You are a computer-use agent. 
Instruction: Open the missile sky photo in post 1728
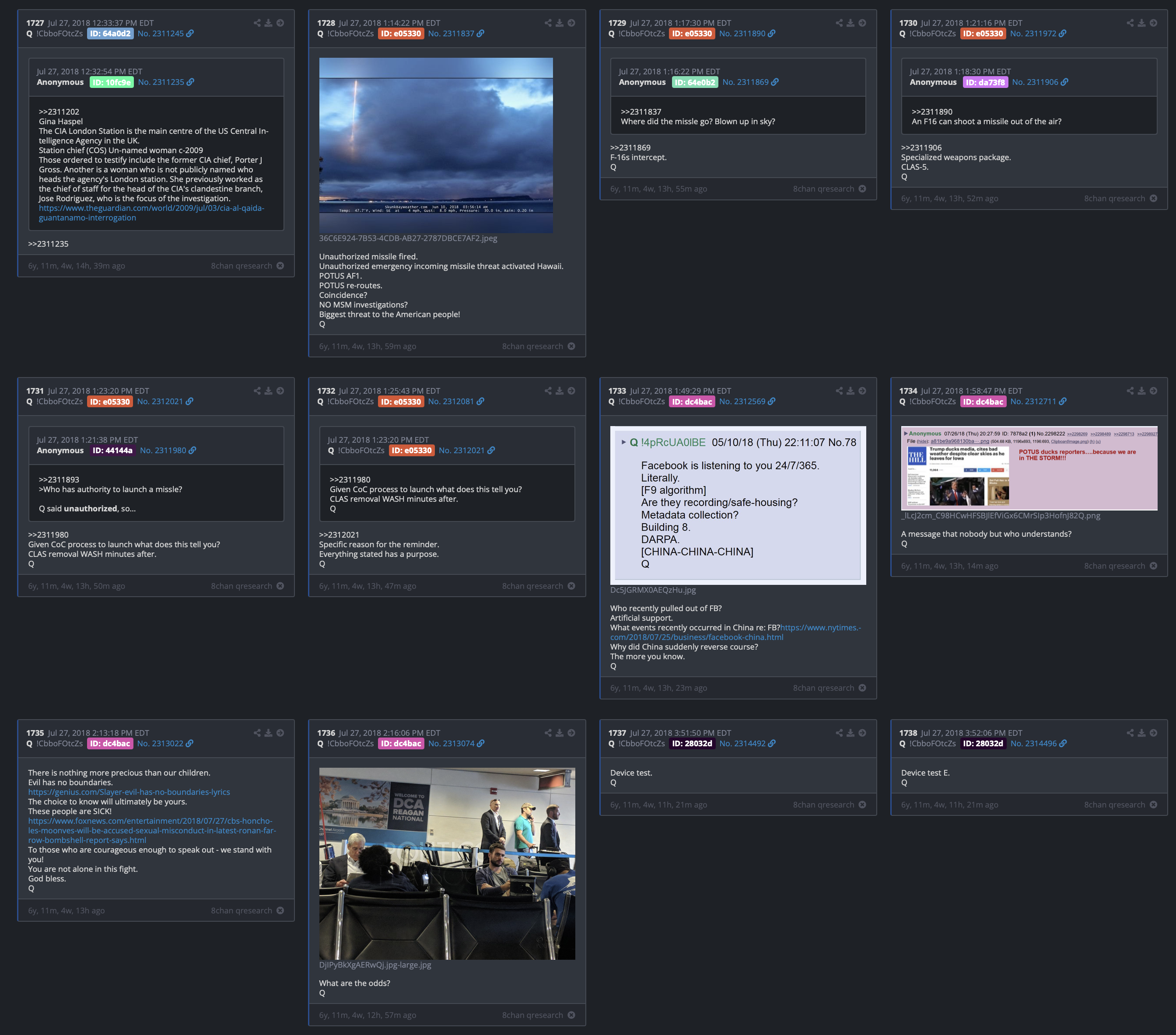(x=436, y=146)
